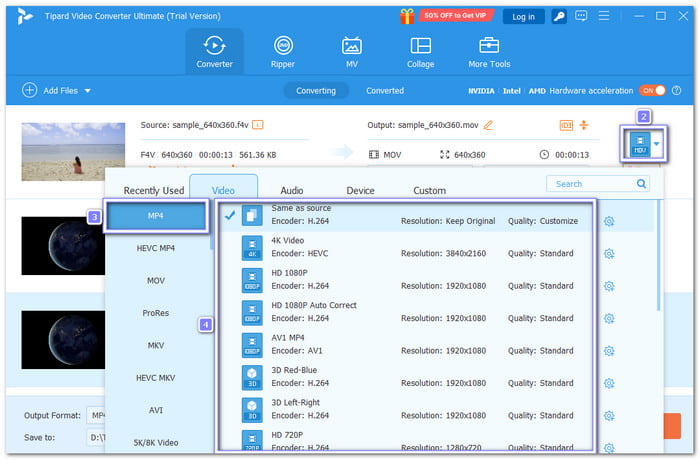700x460 pixels.
Task: Click the pencil icon to rename output
Action: coord(488,125)
